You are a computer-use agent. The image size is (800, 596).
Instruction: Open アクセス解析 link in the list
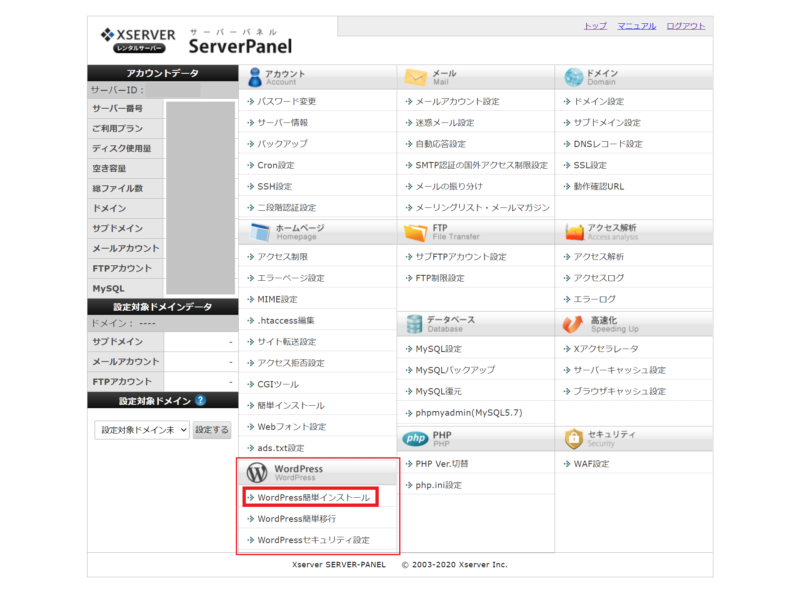598,257
